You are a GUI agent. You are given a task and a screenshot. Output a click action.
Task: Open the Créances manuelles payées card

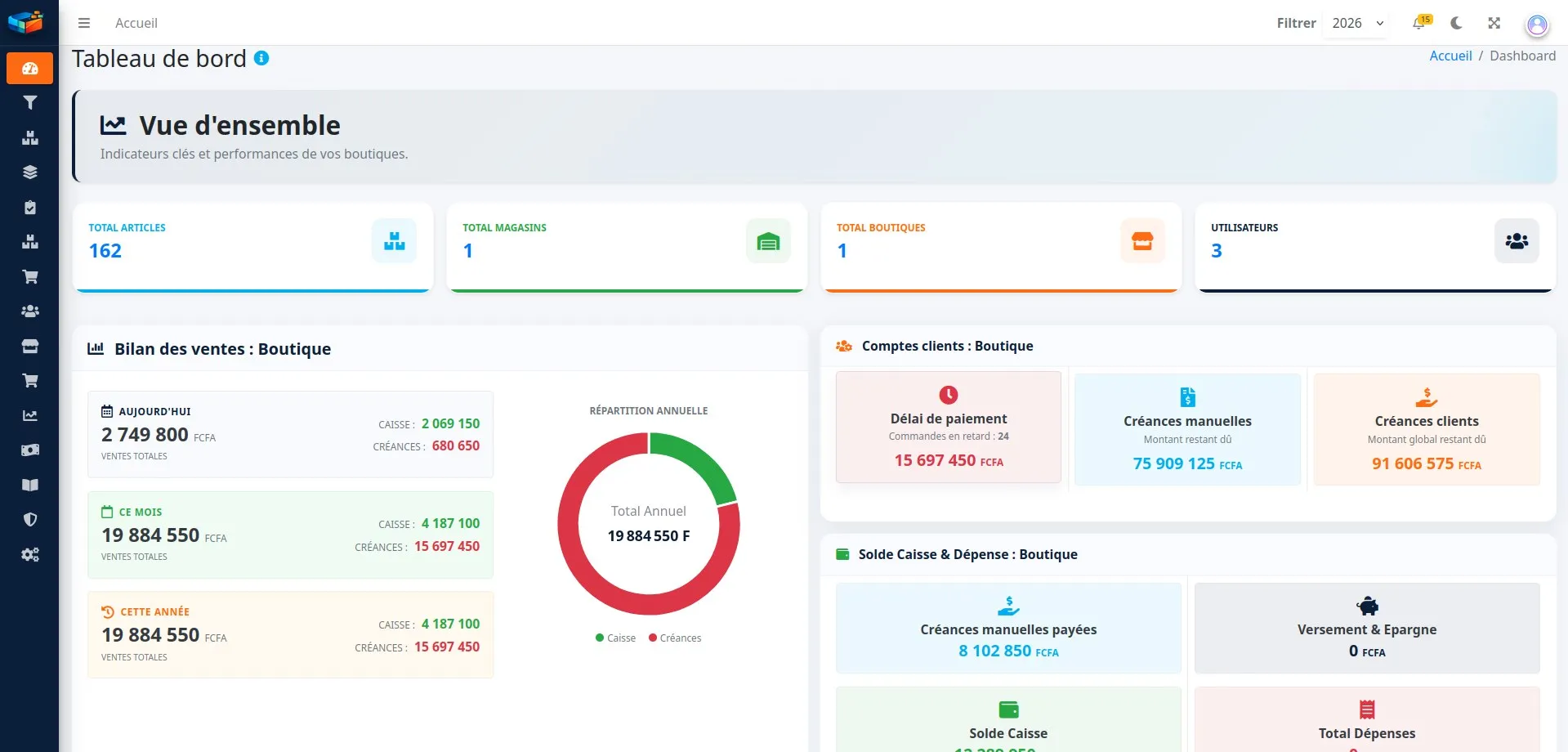point(1008,628)
